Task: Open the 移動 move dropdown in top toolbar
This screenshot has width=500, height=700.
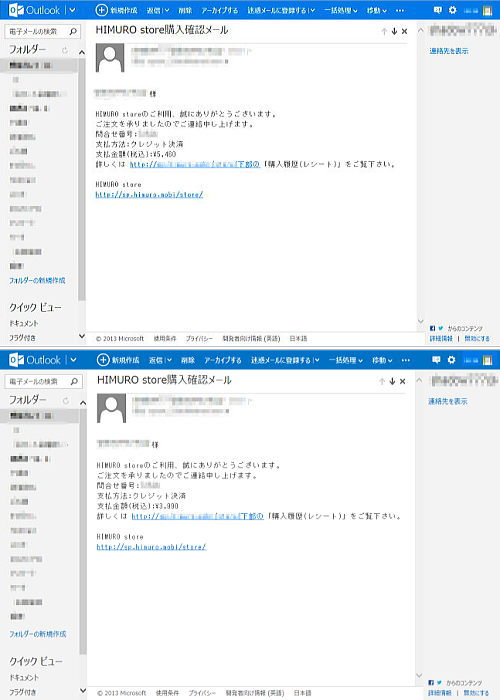Action: (x=377, y=10)
